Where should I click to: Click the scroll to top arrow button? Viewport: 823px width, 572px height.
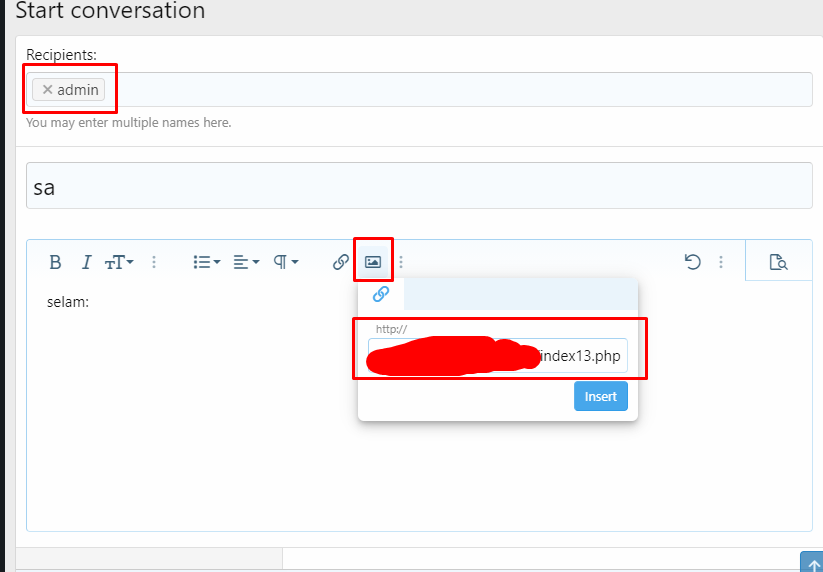coord(811,562)
